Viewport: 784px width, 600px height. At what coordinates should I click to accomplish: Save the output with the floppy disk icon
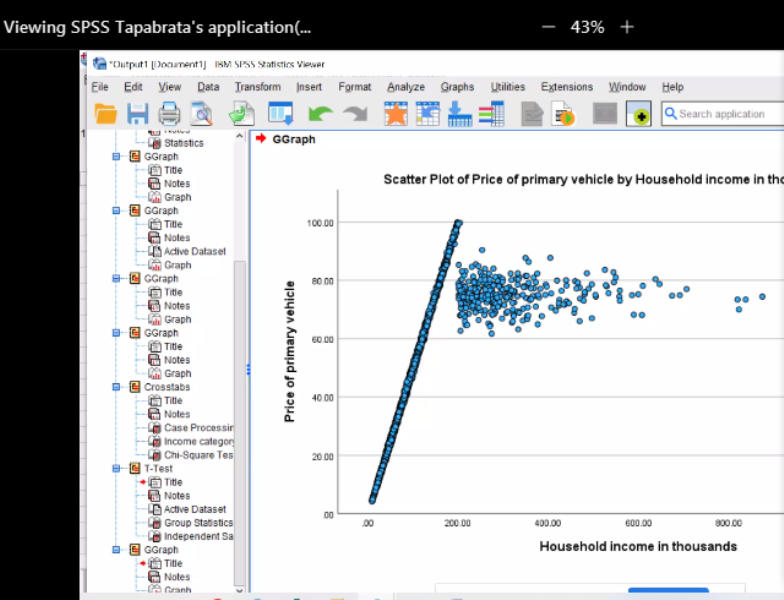pos(137,114)
